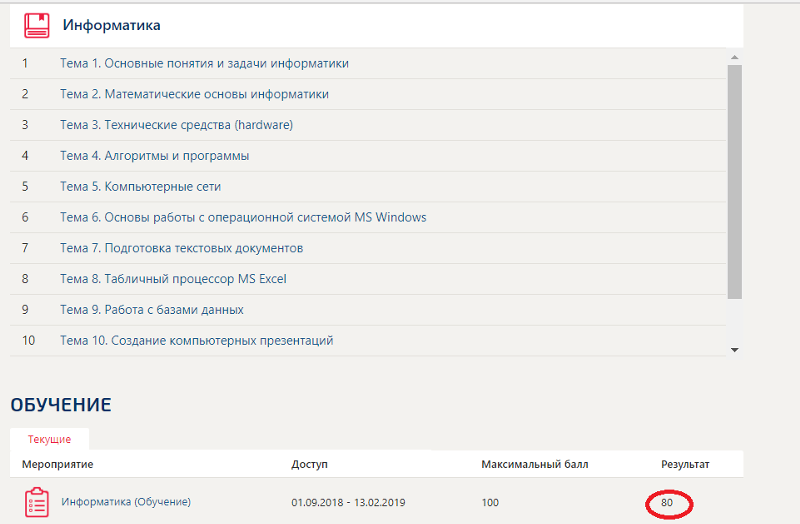Open Тема 2. Математические основы информатики

tap(194, 94)
